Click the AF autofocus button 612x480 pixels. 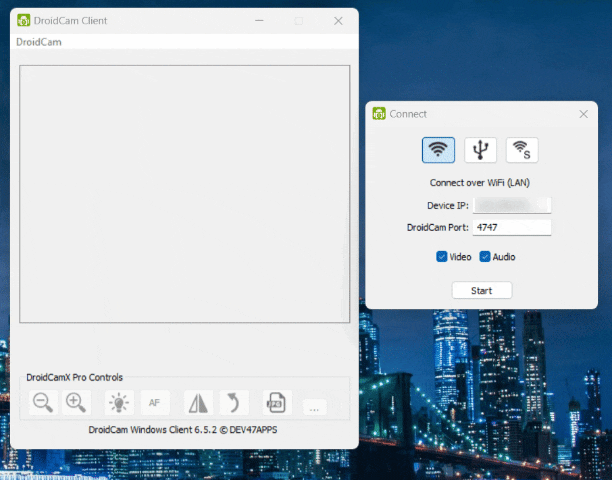coord(155,402)
